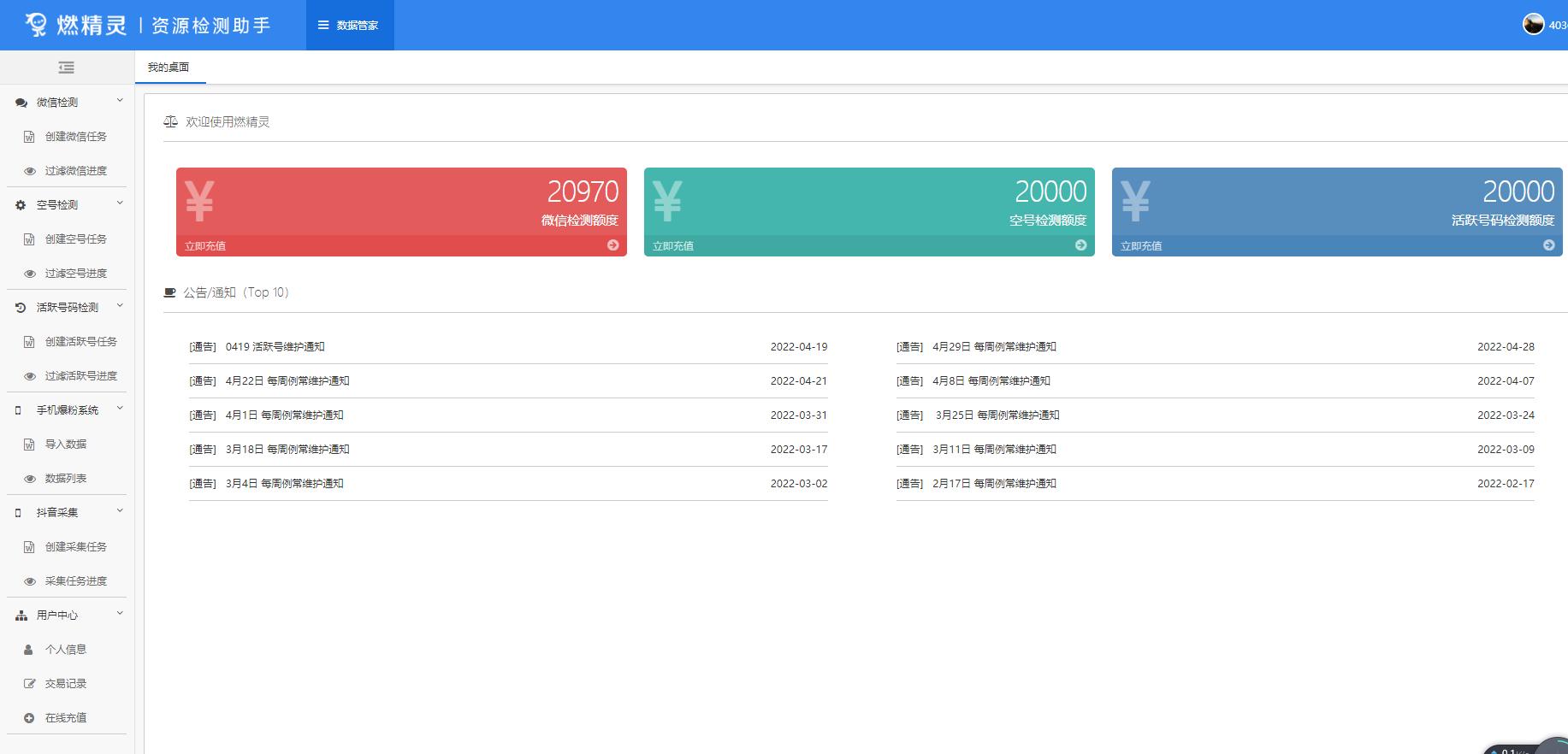Click the eye icon beside 过滤活跃号进度
1568x754 pixels.
[29, 376]
